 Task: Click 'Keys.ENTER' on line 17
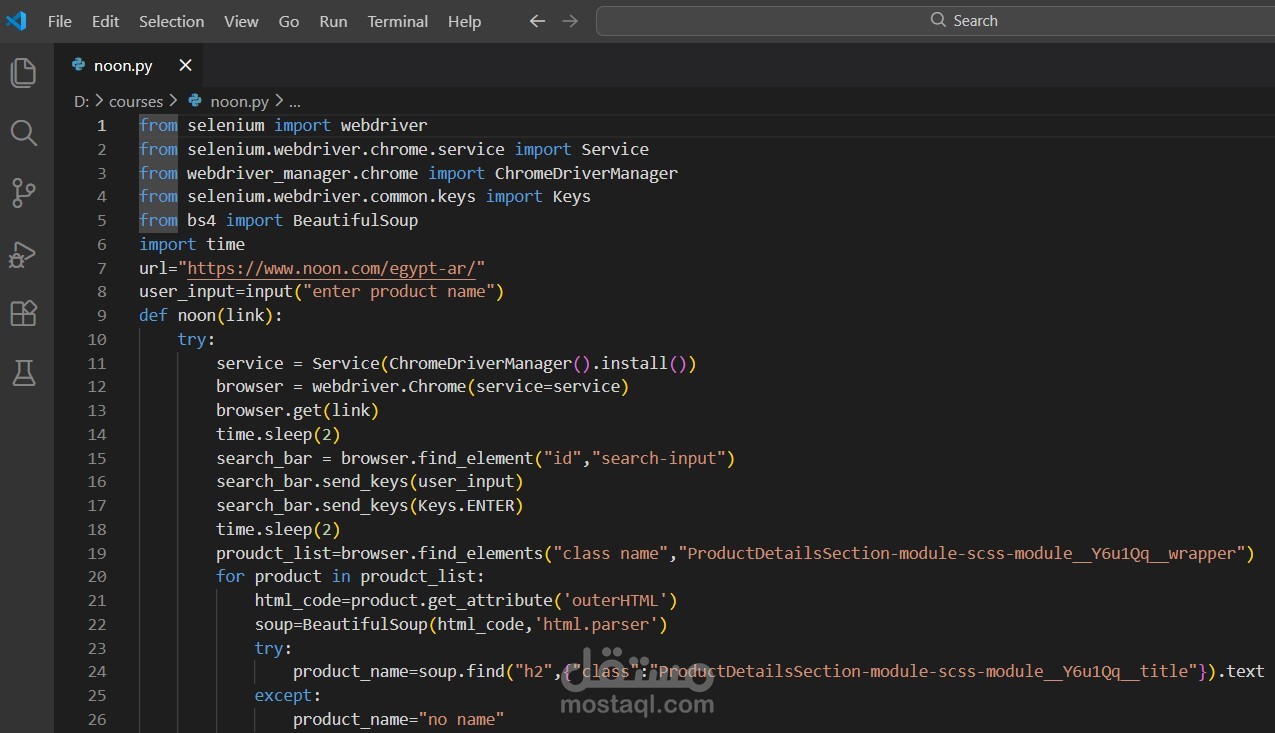466,505
